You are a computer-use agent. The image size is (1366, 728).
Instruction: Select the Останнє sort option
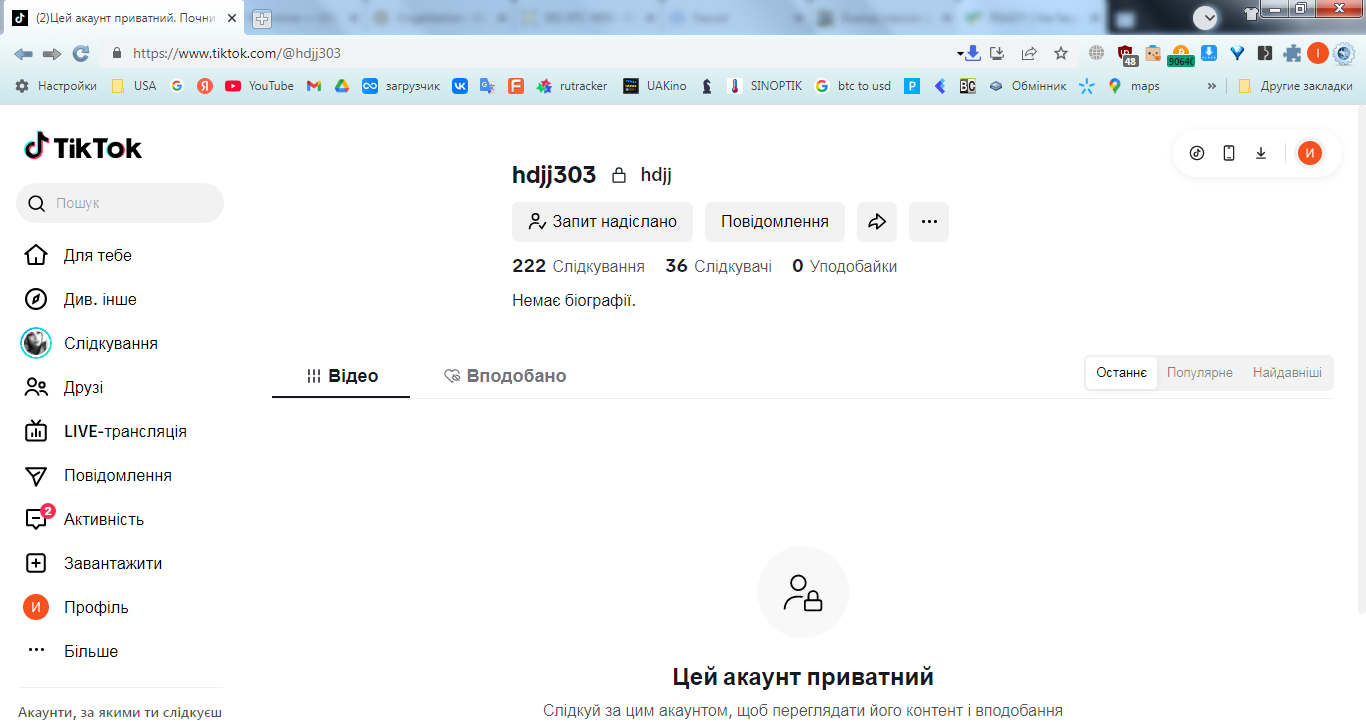pos(1122,373)
